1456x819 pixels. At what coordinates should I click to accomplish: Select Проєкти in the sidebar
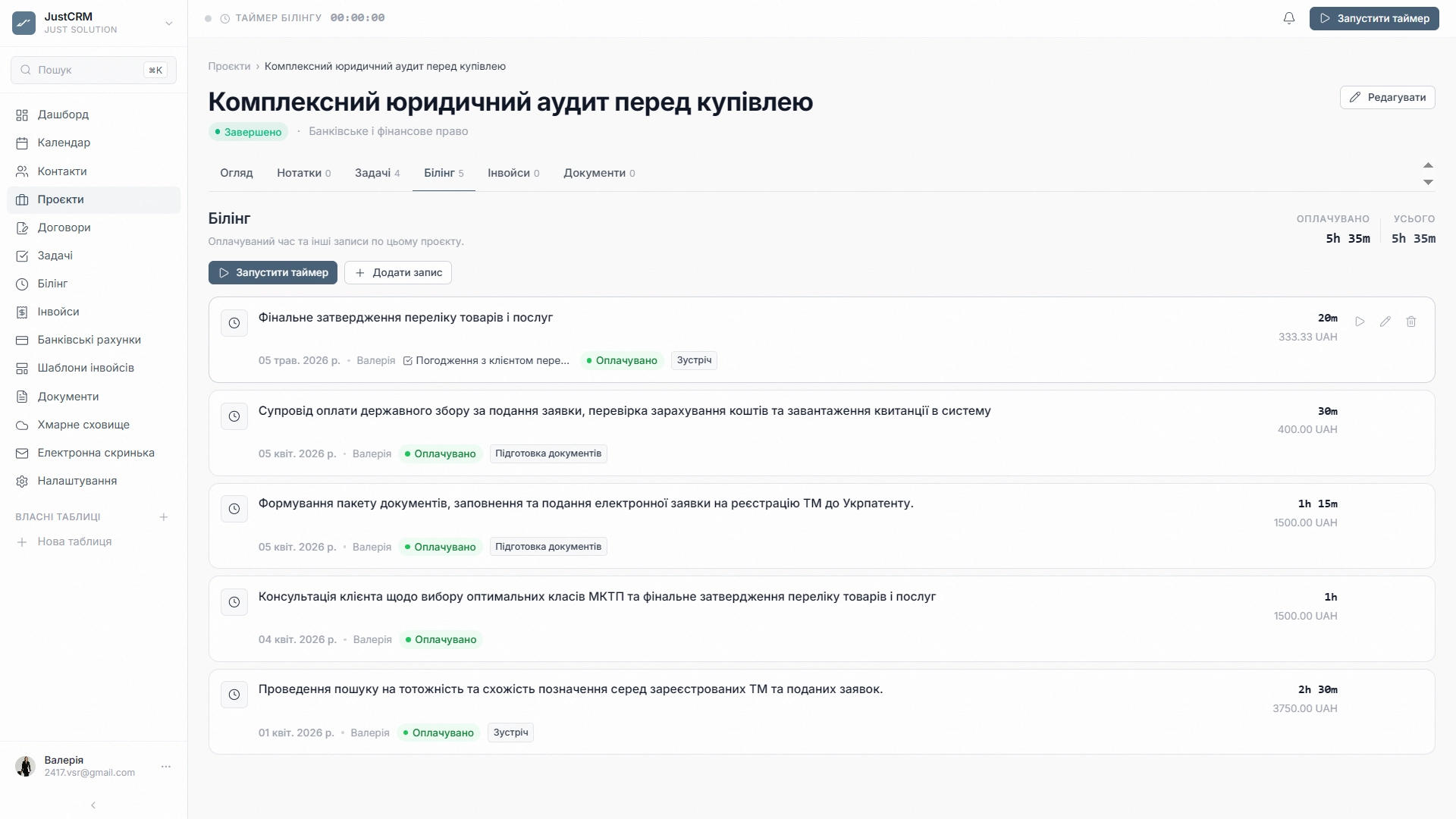click(94, 199)
